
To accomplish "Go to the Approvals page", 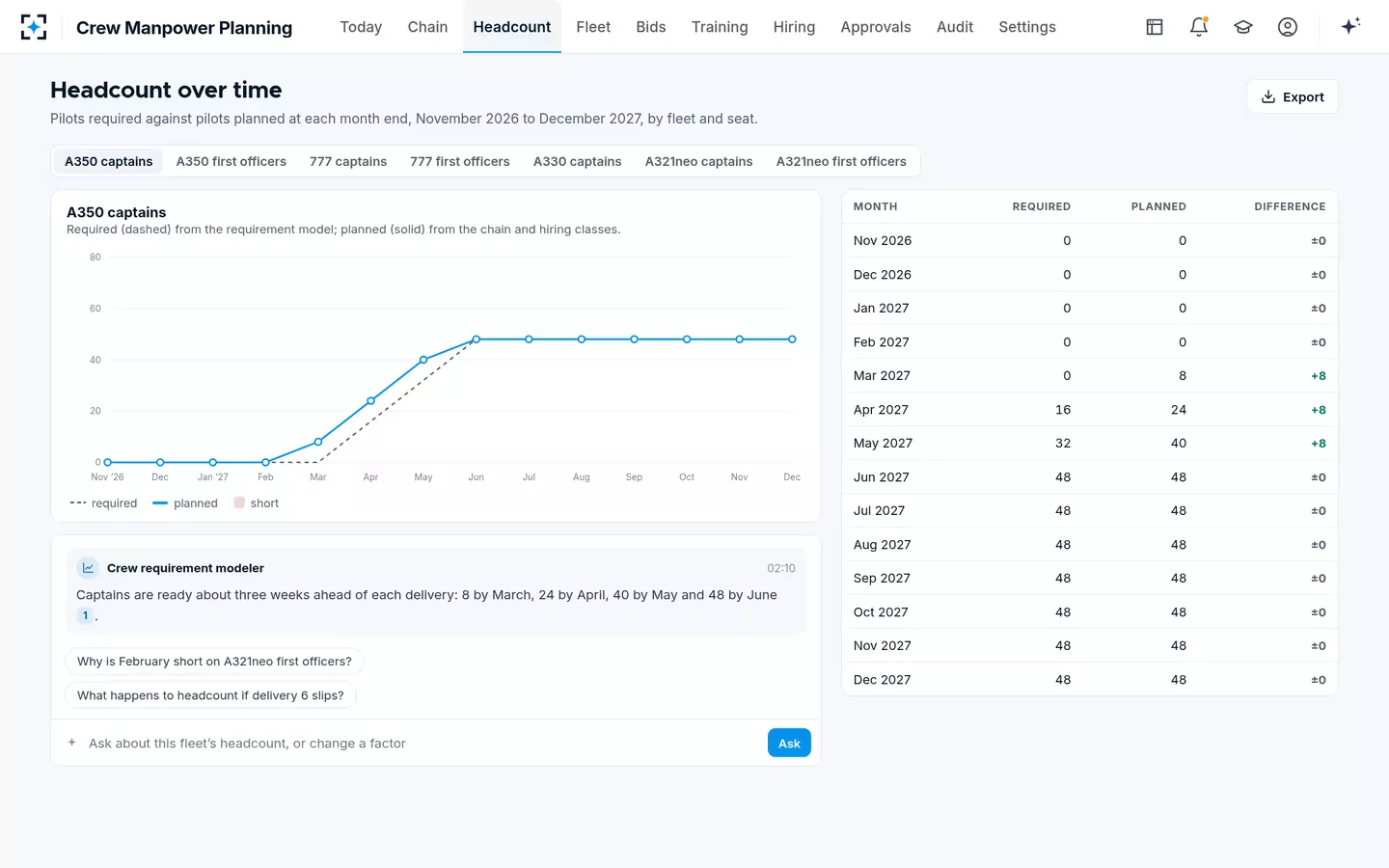I will tap(876, 27).
